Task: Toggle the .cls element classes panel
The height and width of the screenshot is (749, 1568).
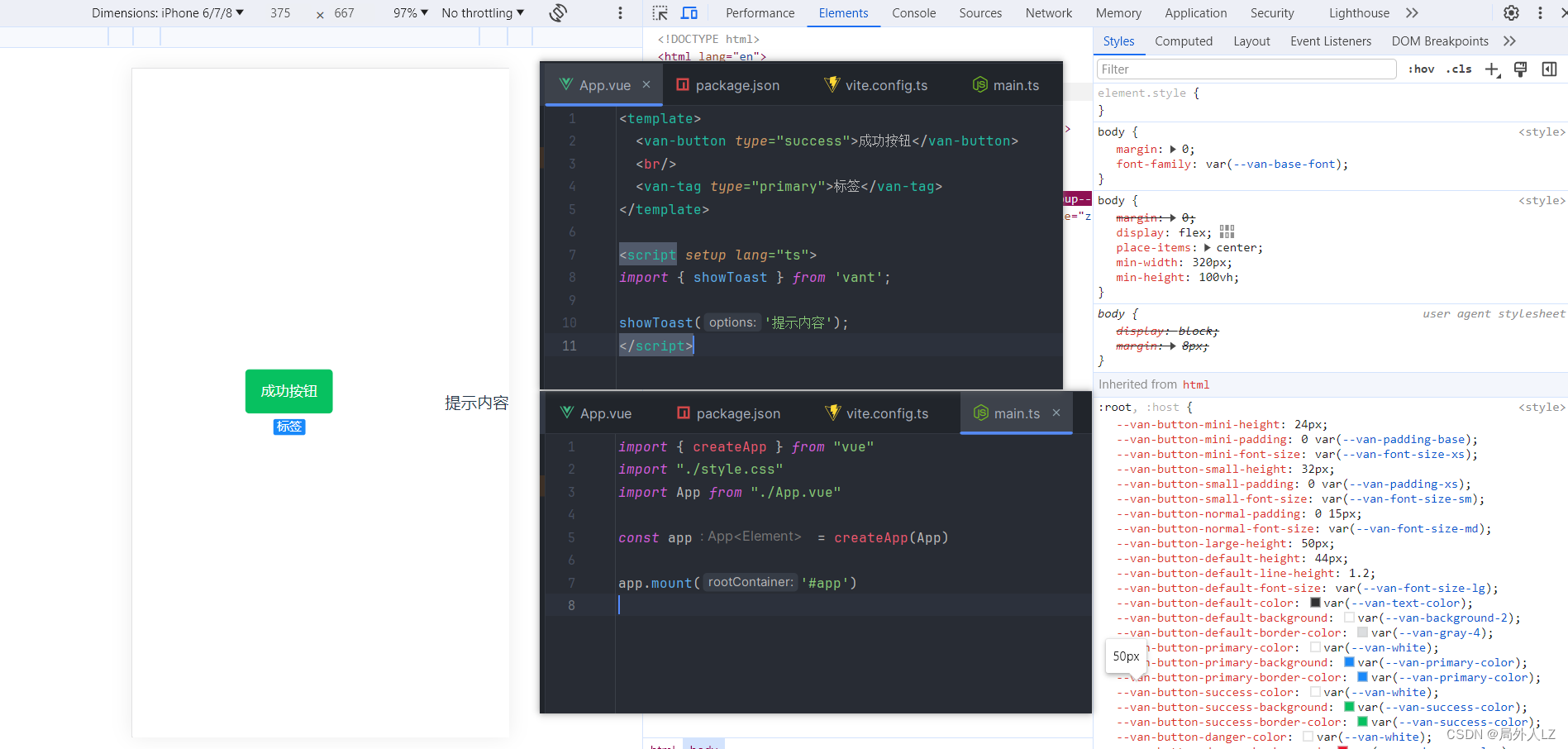Action: point(1459,69)
